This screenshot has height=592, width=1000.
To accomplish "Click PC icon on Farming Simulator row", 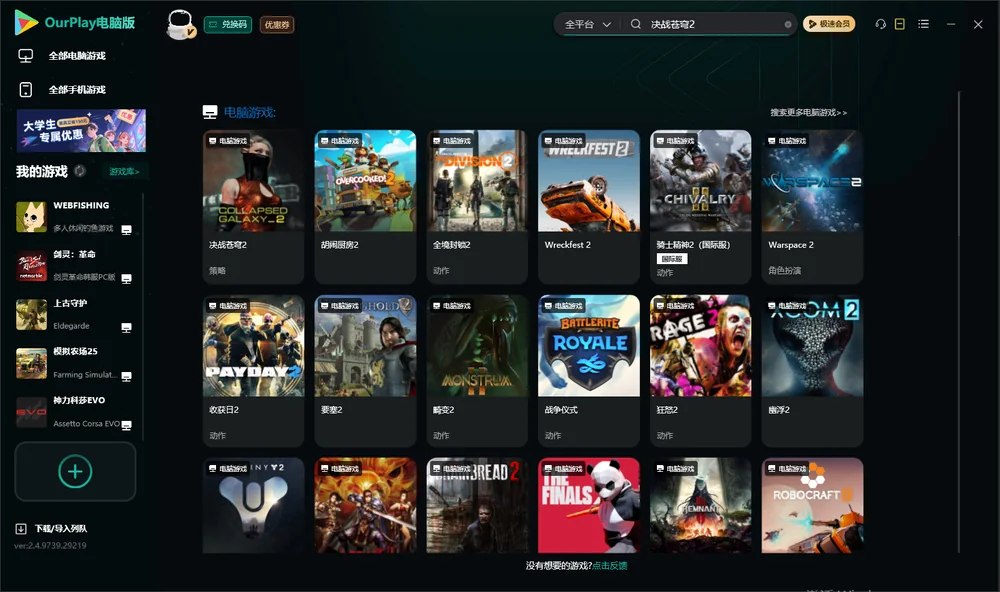I will pyautogui.click(x=126, y=376).
